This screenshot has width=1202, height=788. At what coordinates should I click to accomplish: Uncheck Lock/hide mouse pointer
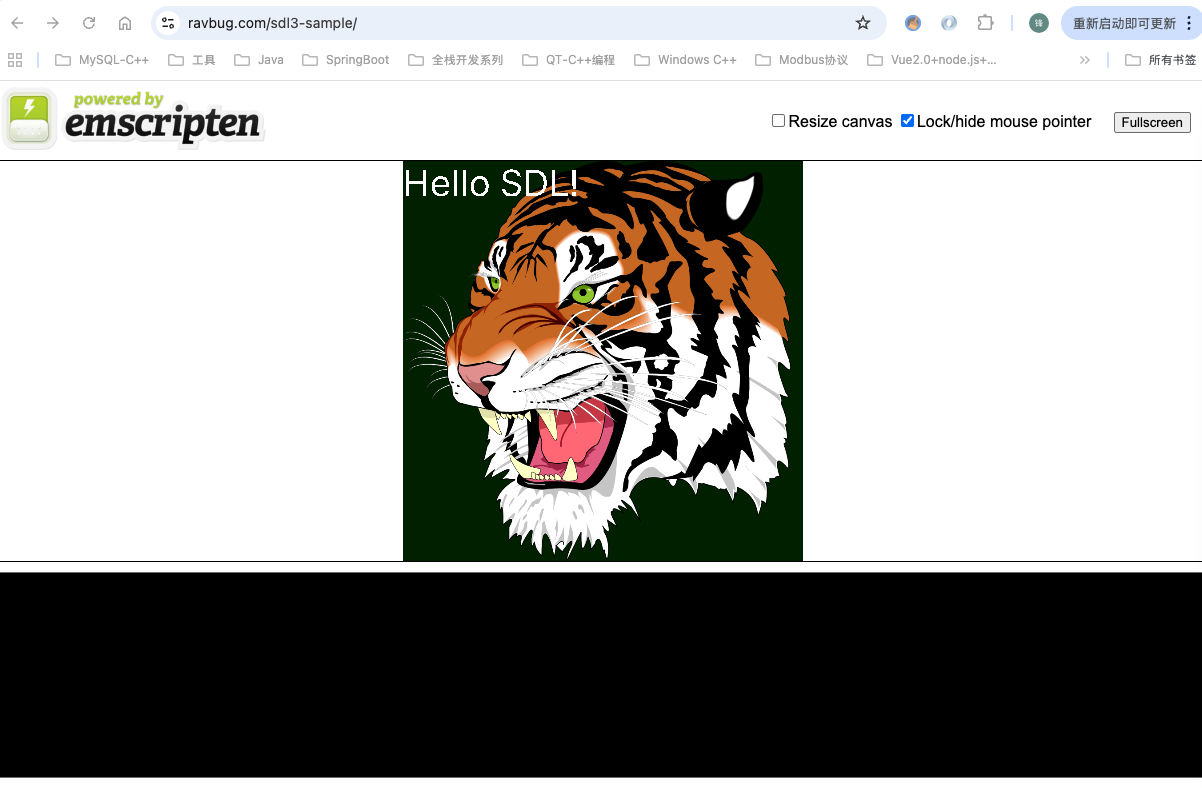(907, 121)
